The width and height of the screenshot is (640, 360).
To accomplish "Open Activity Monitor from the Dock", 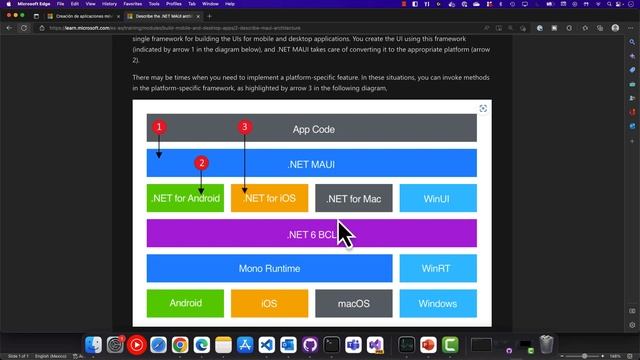I will (x=407, y=345).
